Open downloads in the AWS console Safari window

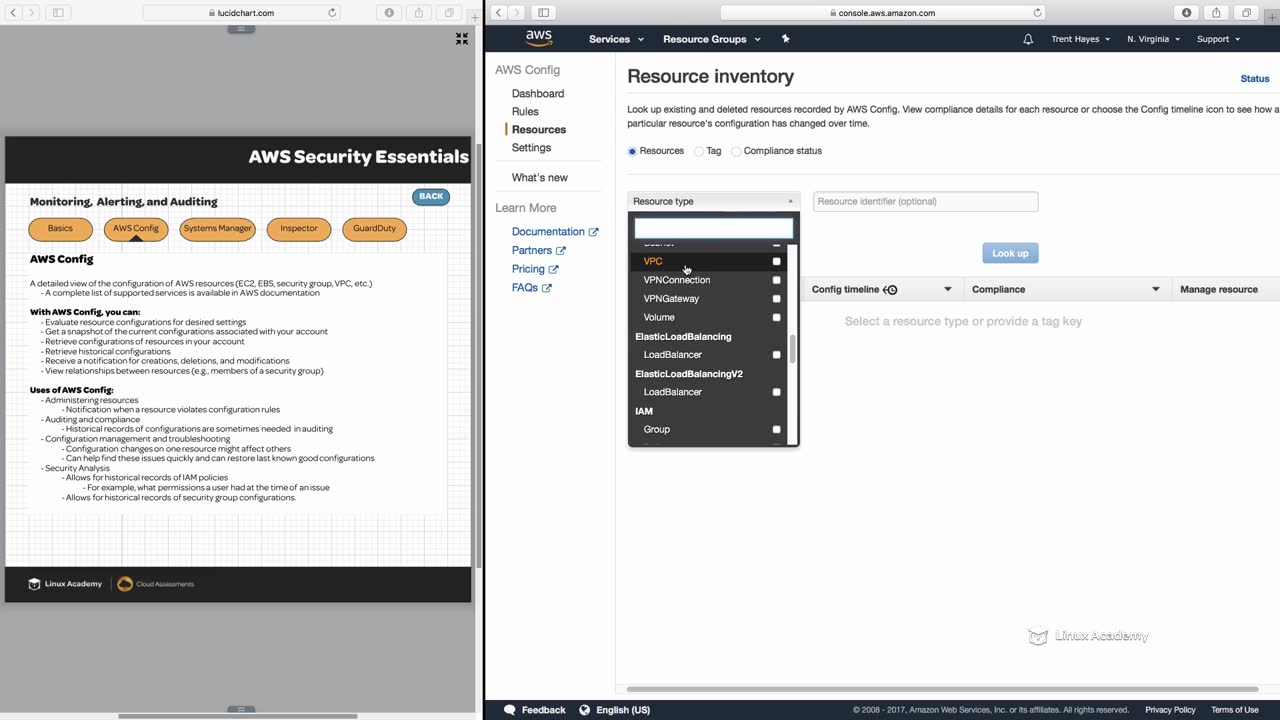[x=1187, y=13]
